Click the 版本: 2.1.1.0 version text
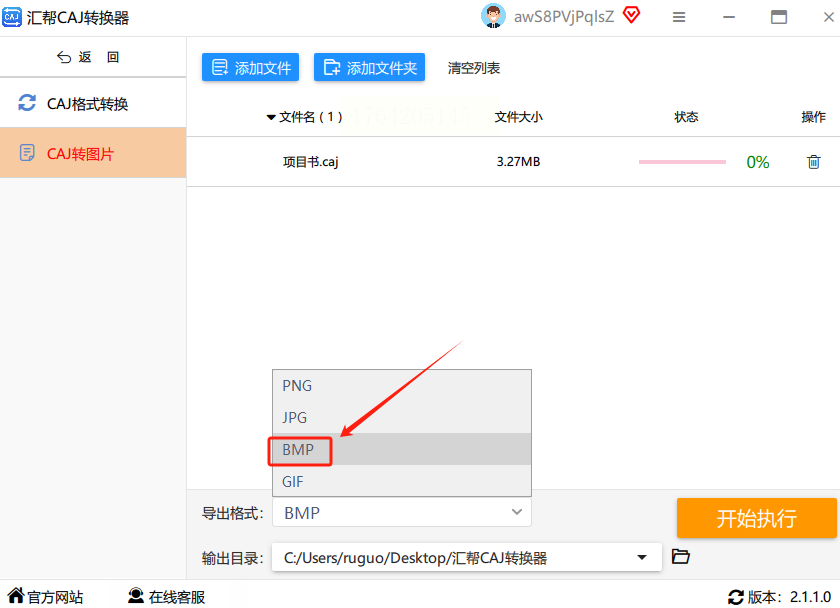Screen dimensions: 840x608 [789, 597]
